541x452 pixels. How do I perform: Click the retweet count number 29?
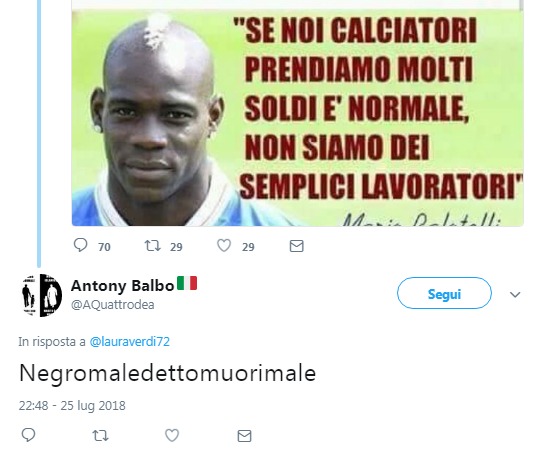[176, 247]
